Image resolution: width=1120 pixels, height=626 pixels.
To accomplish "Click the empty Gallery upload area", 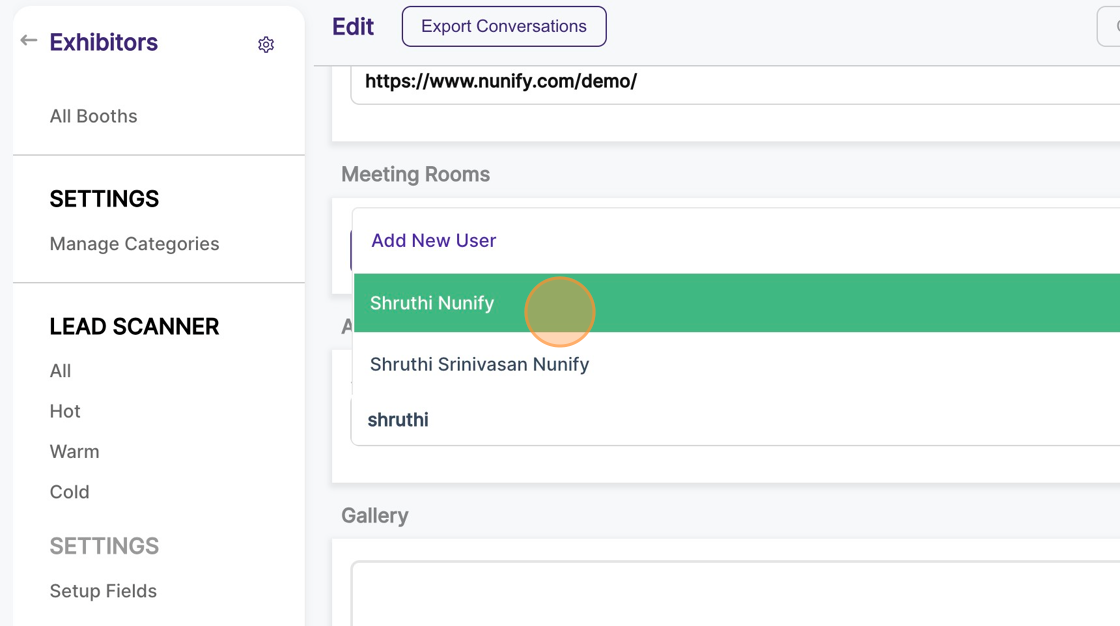I will tap(735, 593).
